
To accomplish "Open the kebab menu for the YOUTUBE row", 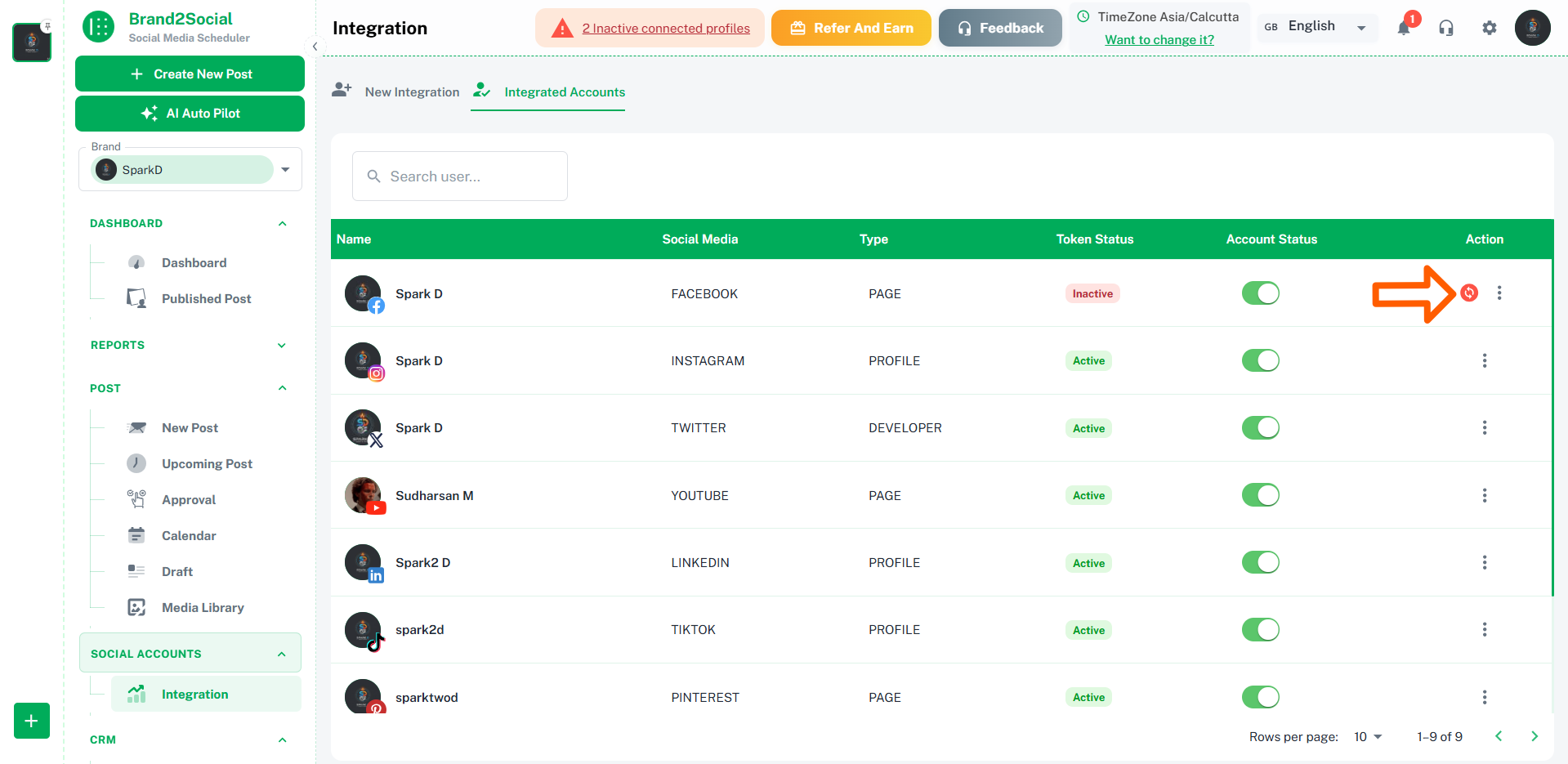I will [x=1485, y=495].
